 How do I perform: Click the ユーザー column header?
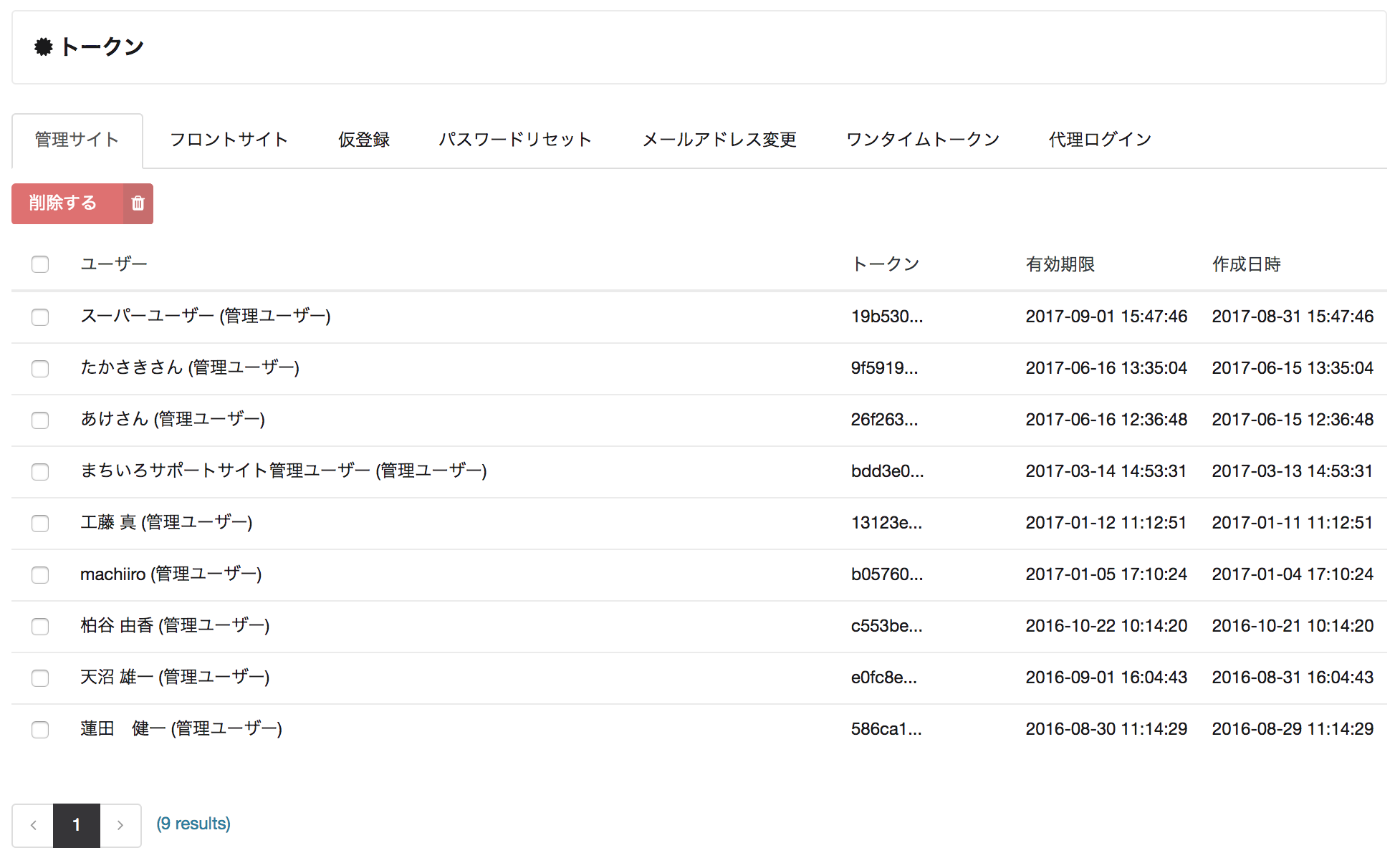point(114,264)
